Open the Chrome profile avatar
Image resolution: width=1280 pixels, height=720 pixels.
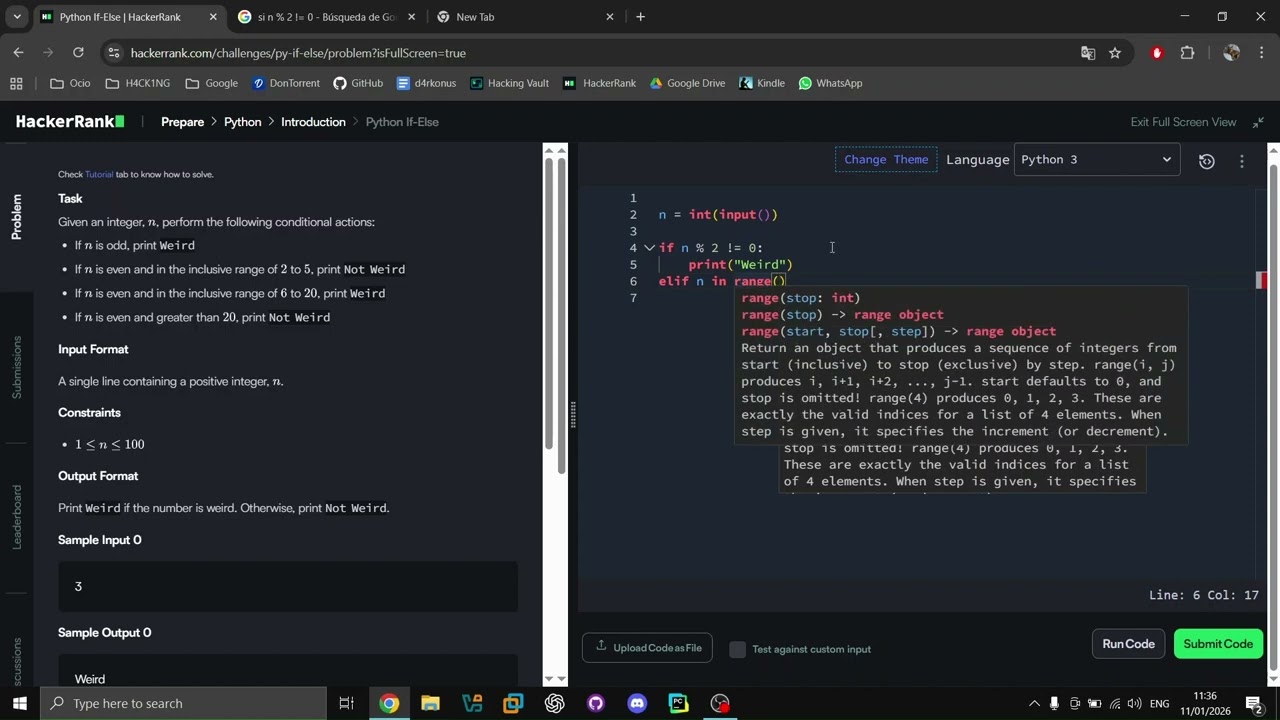(1232, 53)
